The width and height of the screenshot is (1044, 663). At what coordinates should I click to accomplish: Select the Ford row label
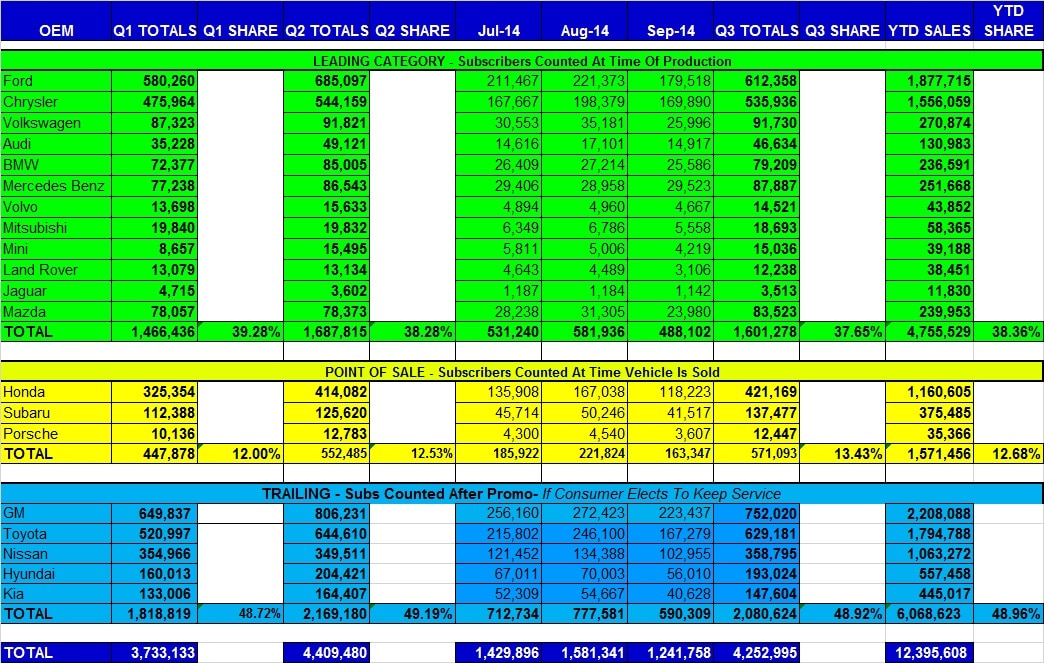click(x=56, y=81)
